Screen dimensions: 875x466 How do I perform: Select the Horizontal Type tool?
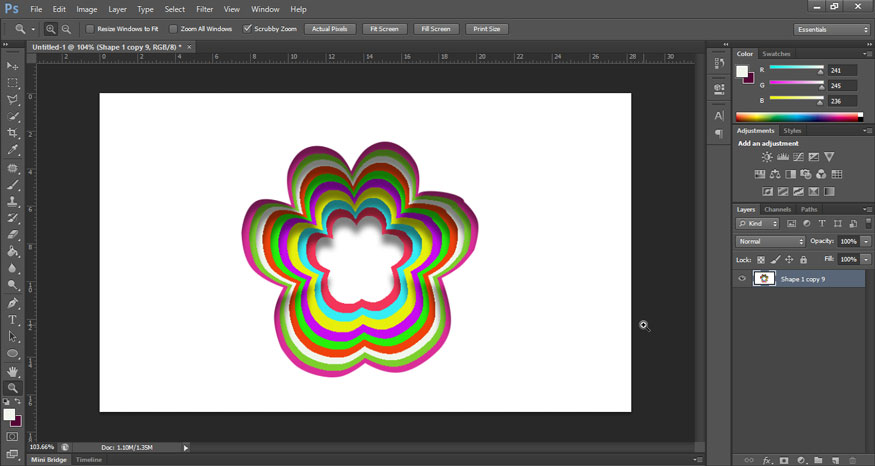13,319
